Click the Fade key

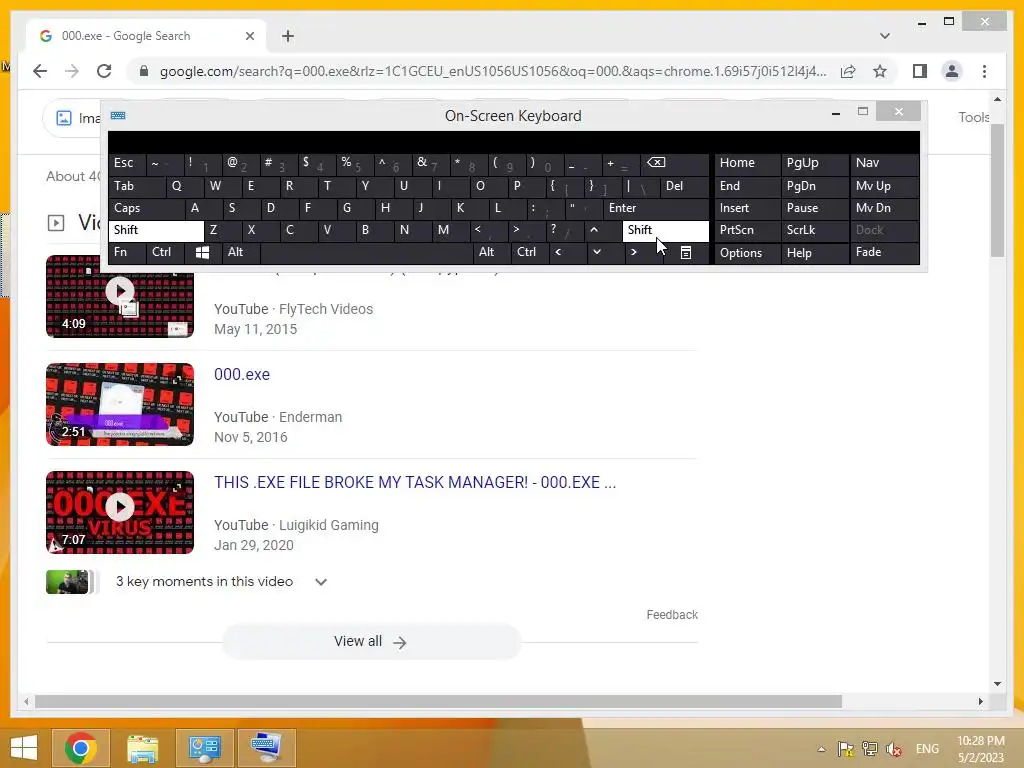tap(884, 252)
